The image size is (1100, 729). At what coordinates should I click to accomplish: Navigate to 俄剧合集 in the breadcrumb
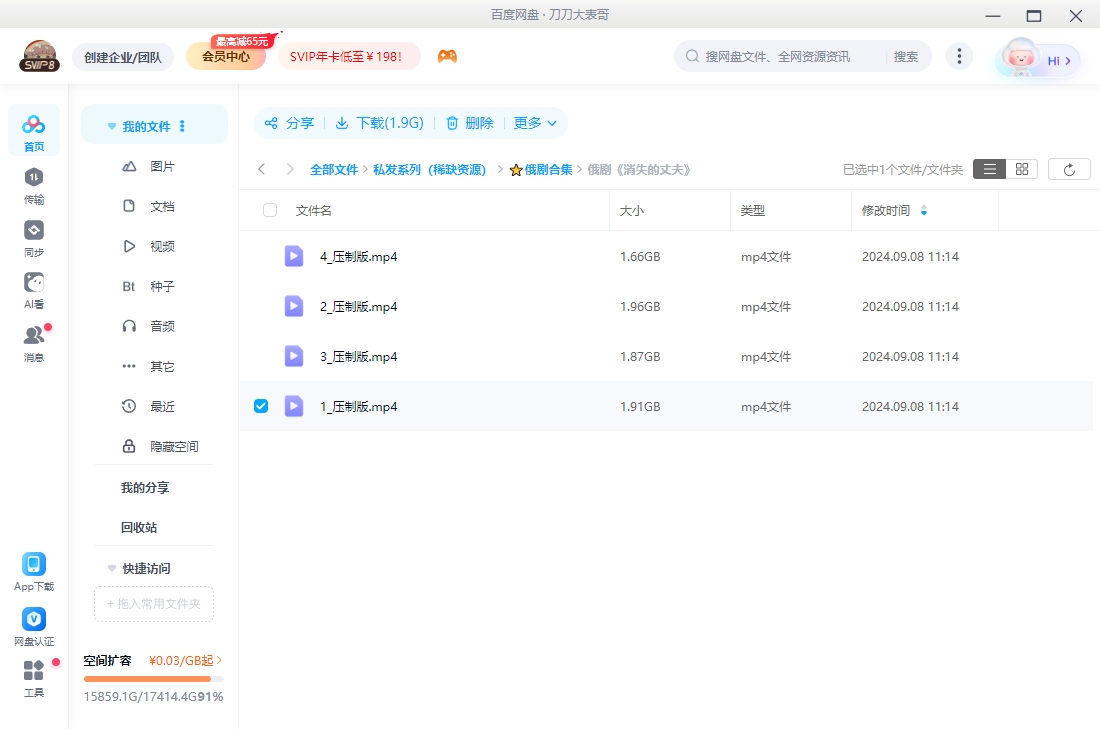(546, 169)
